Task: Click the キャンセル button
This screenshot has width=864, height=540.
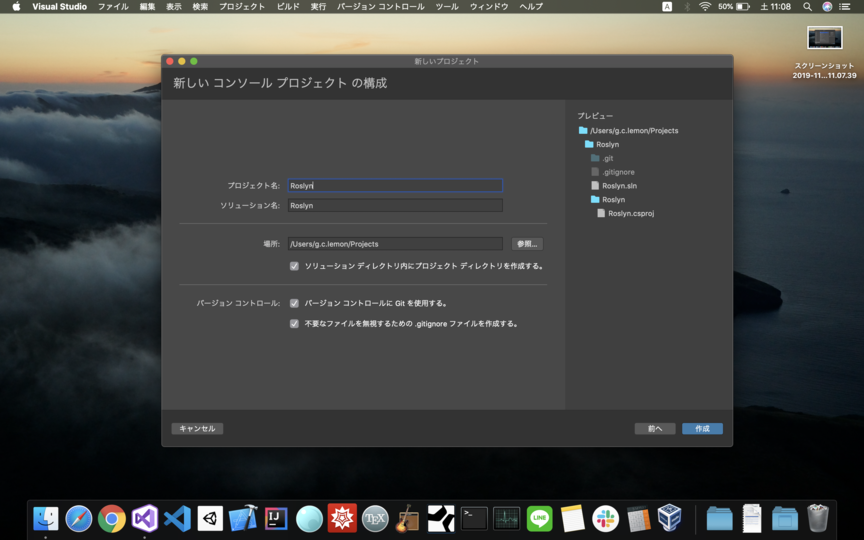Action: [197, 429]
